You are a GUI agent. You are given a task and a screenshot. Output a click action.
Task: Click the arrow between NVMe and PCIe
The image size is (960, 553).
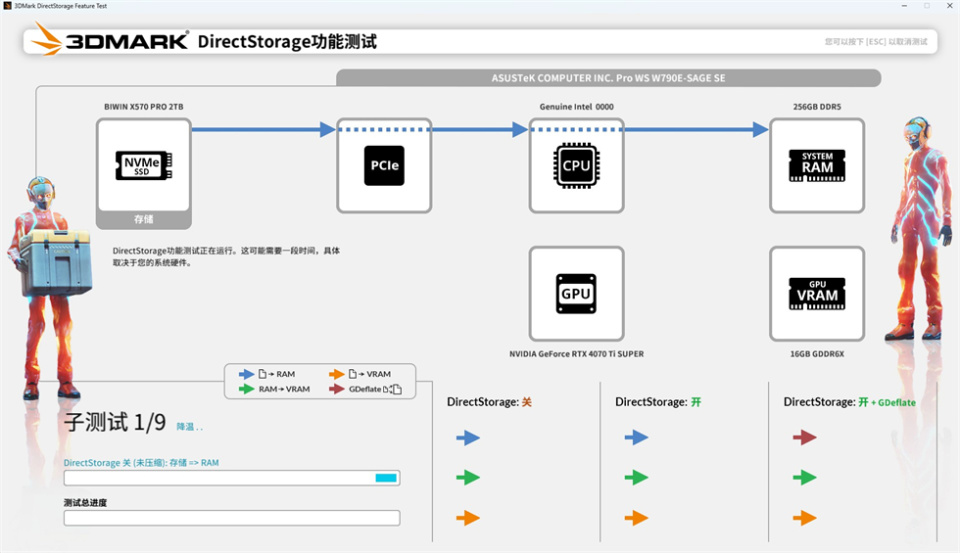pos(264,129)
